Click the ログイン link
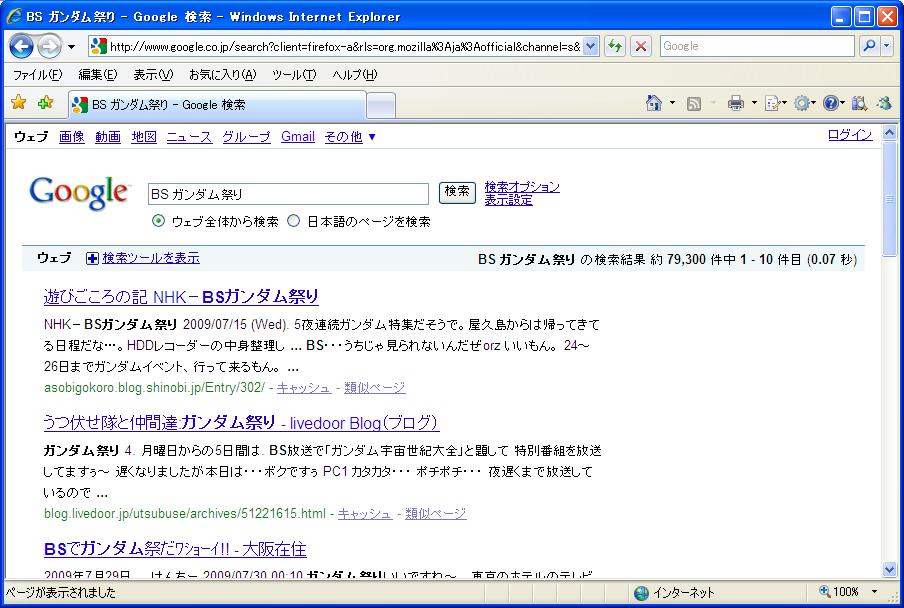The height and width of the screenshot is (608, 904). pyautogui.click(x=850, y=135)
